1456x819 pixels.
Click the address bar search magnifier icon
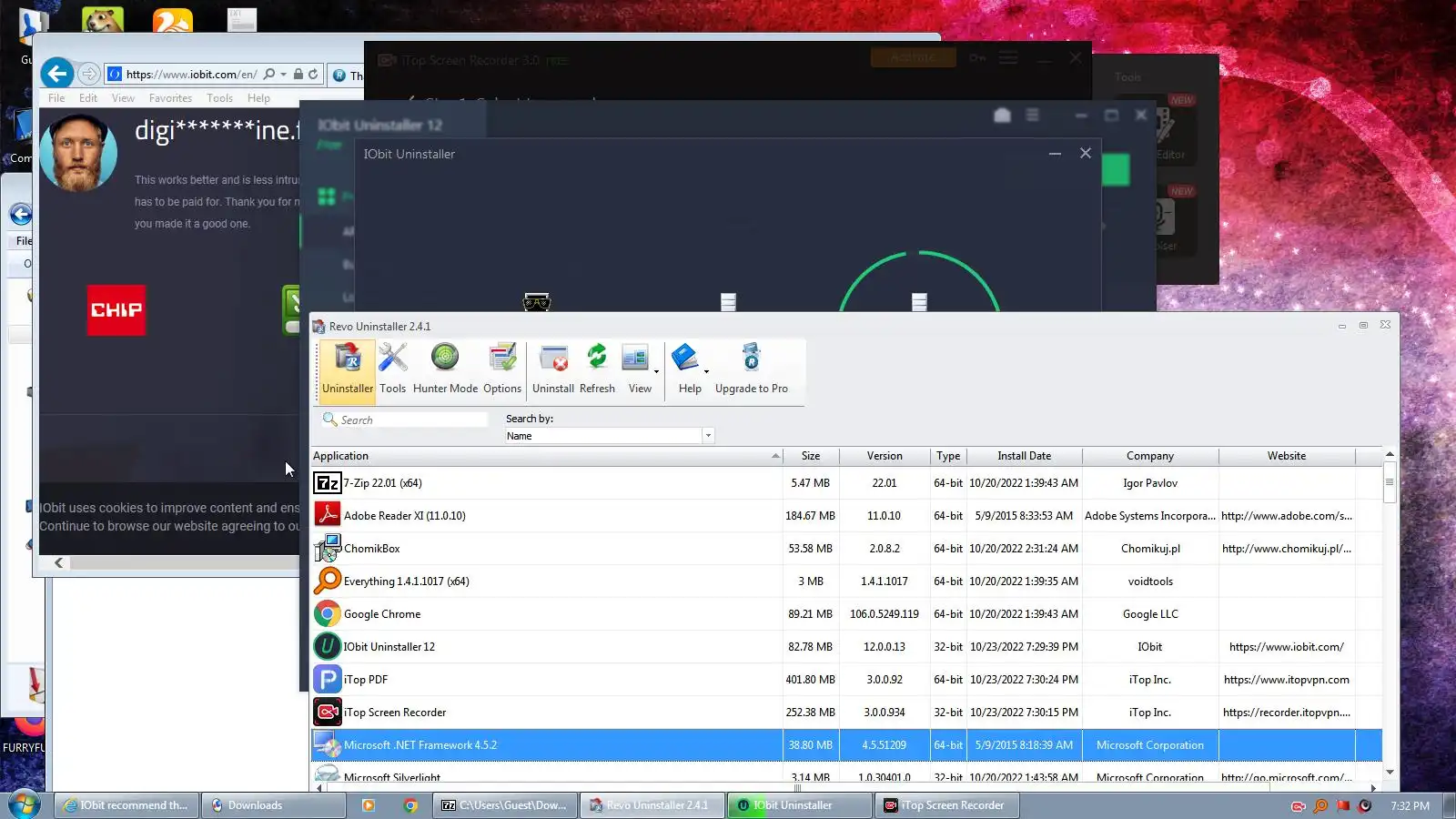(268, 75)
